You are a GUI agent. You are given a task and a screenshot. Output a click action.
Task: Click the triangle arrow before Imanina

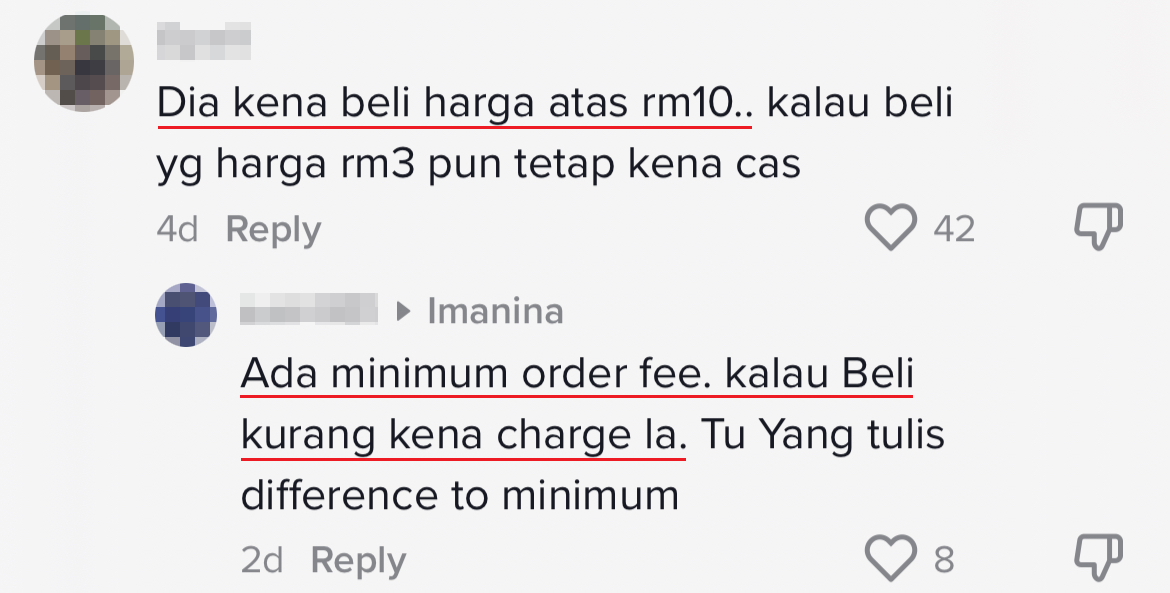click(404, 311)
